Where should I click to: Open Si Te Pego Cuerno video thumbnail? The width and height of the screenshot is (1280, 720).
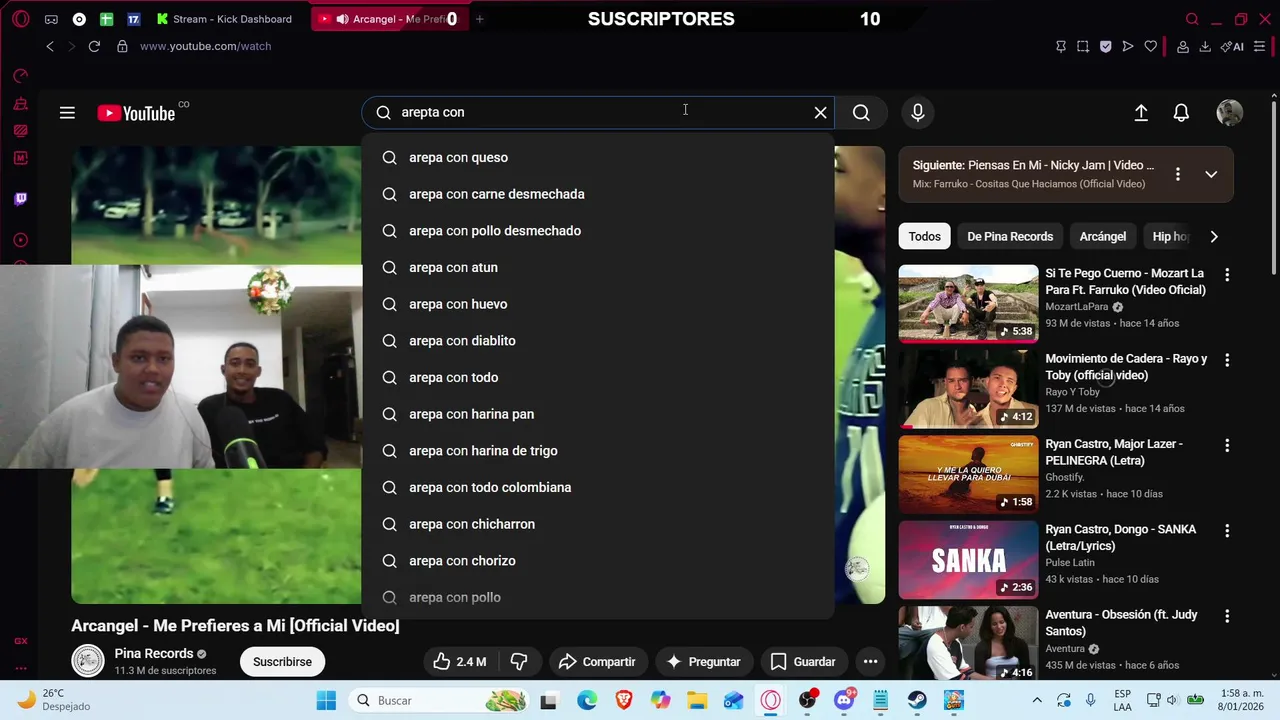pyautogui.click(x=968, y=304)
